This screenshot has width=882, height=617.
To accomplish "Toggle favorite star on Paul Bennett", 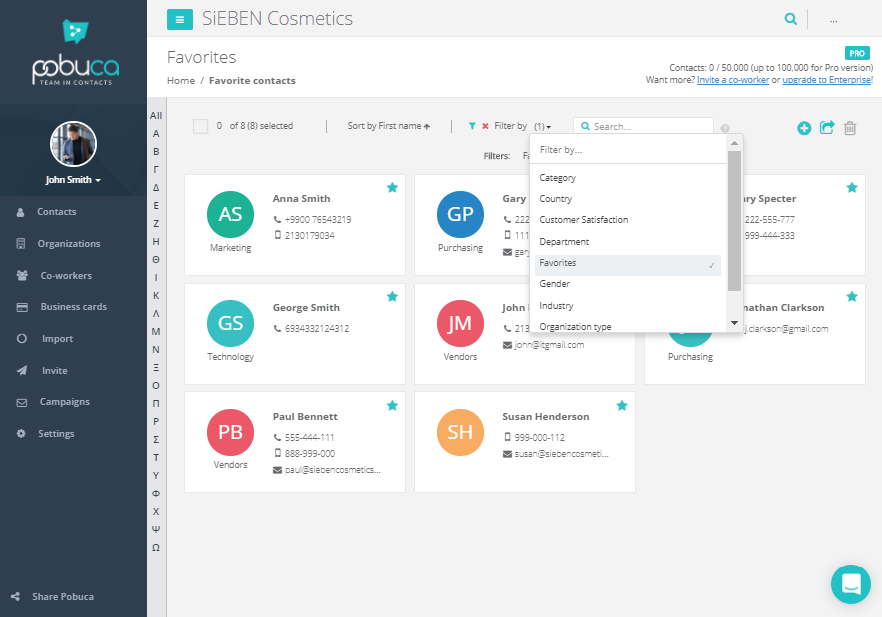I will [x=393, y=406].
